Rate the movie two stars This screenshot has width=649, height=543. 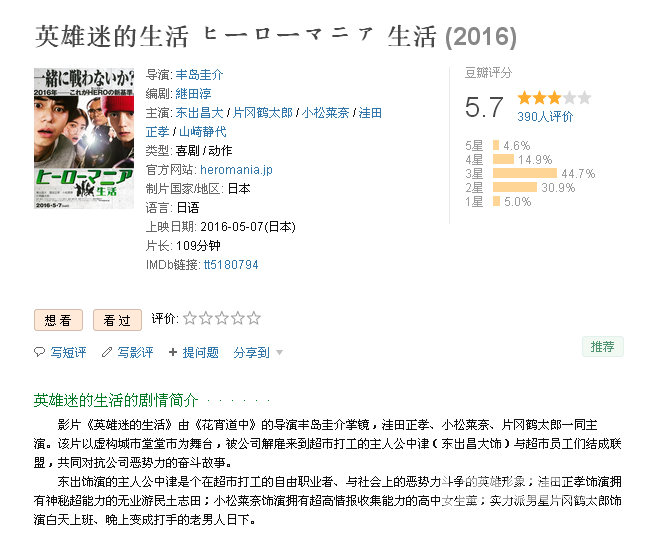(x=206, y=318)
